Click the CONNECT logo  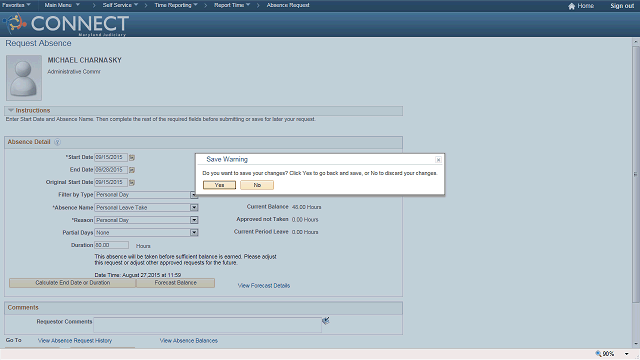pyautogui.click(x=66, y=24)
